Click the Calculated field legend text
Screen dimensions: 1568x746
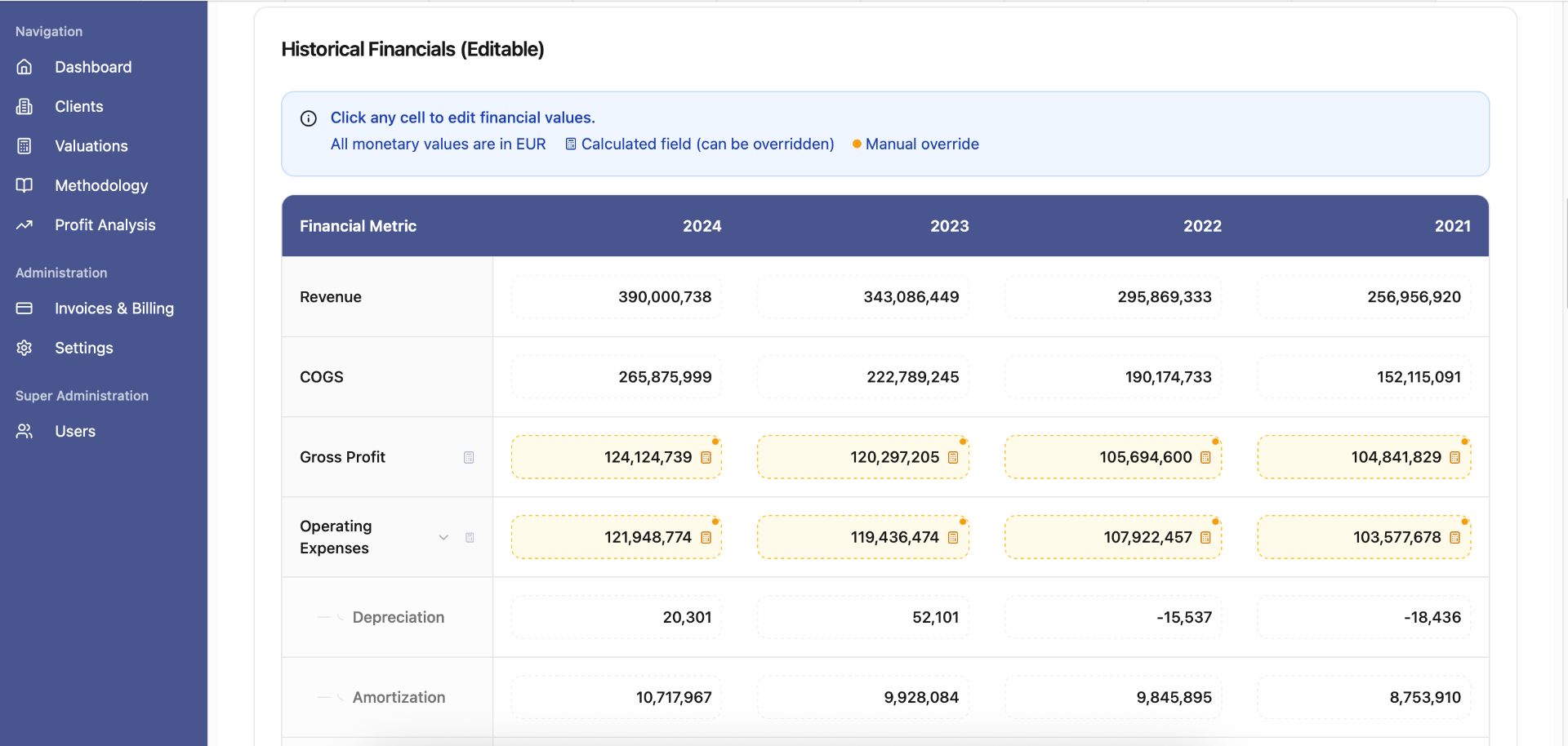tap(707, 144)
